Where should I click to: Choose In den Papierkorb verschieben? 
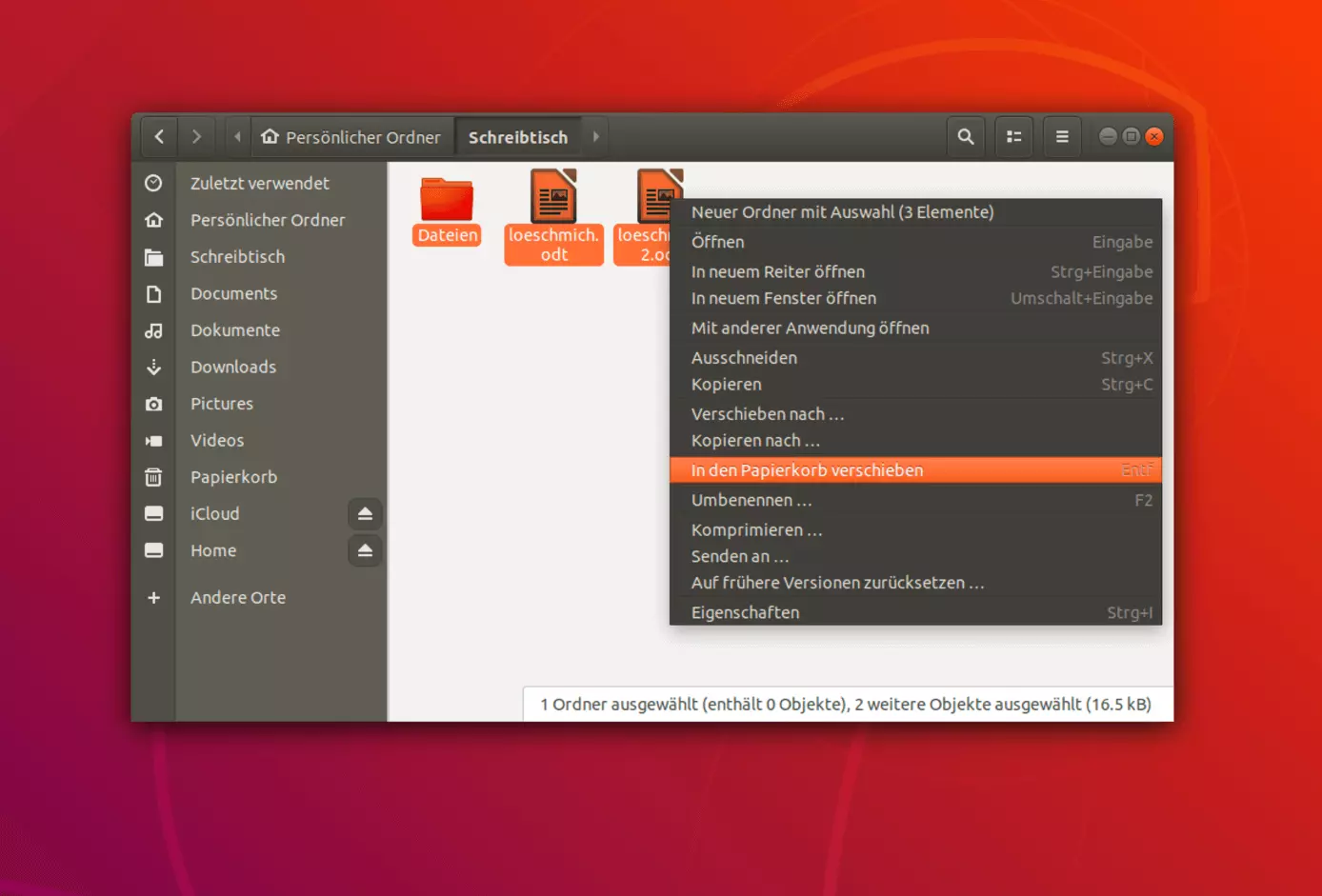[915, 470]
